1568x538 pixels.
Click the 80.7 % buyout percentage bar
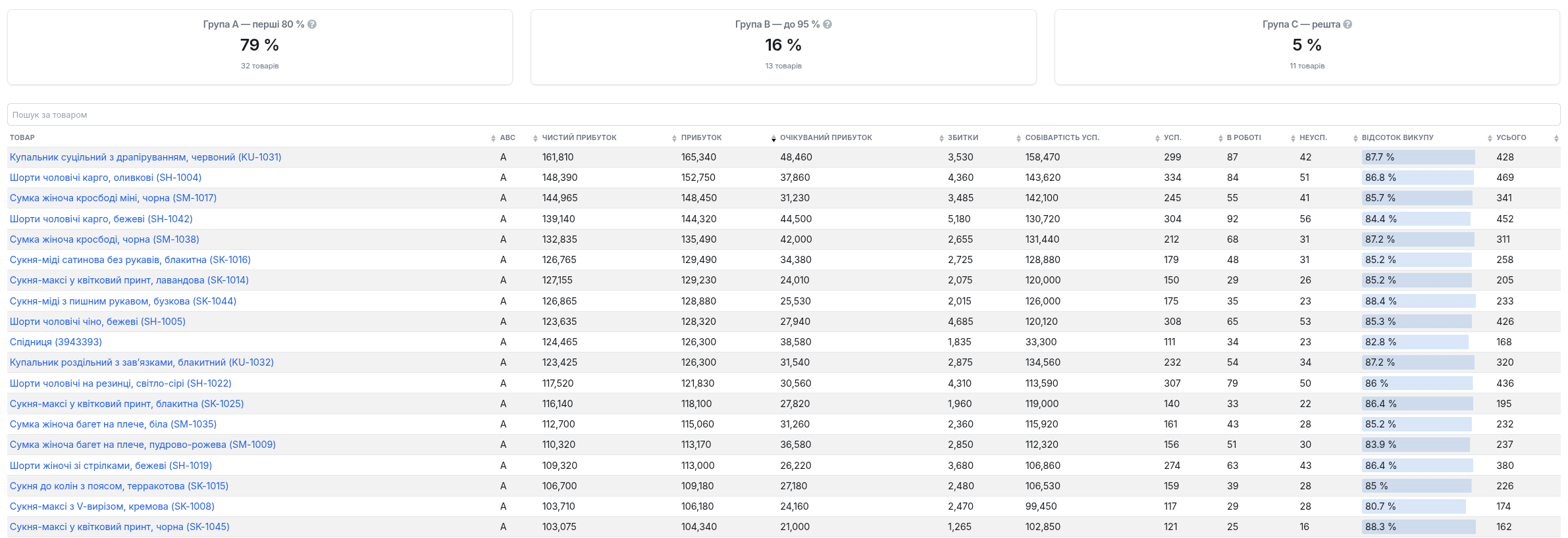pos(1413,506)
